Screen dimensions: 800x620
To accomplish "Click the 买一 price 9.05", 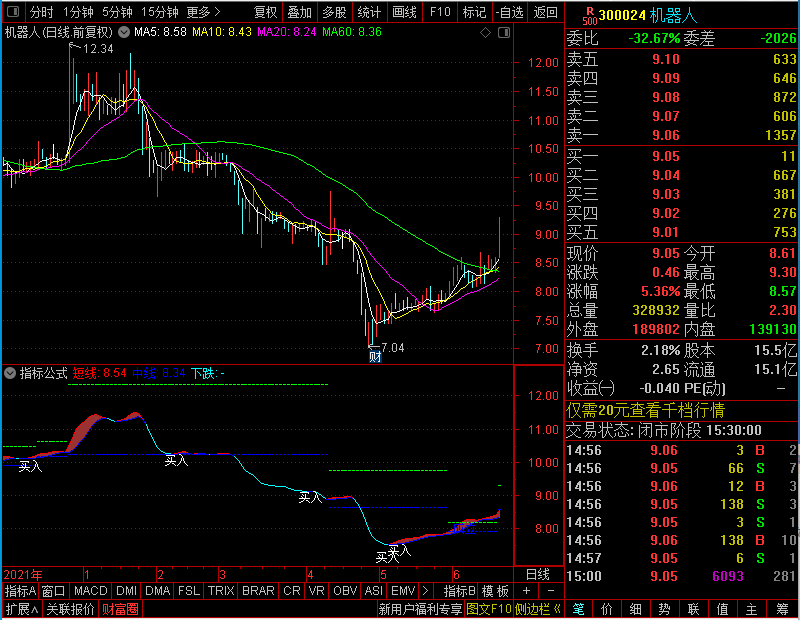I will [665, 156].
